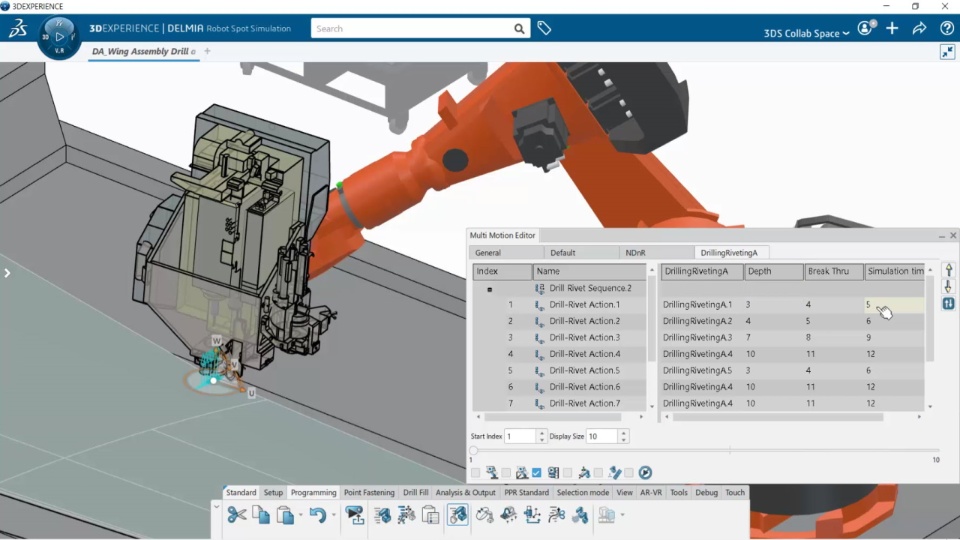The image size is (960, 540).
Task: Click the mouse-shaped icon in the bottom toolbar
Action: click(x=484, y=515)
